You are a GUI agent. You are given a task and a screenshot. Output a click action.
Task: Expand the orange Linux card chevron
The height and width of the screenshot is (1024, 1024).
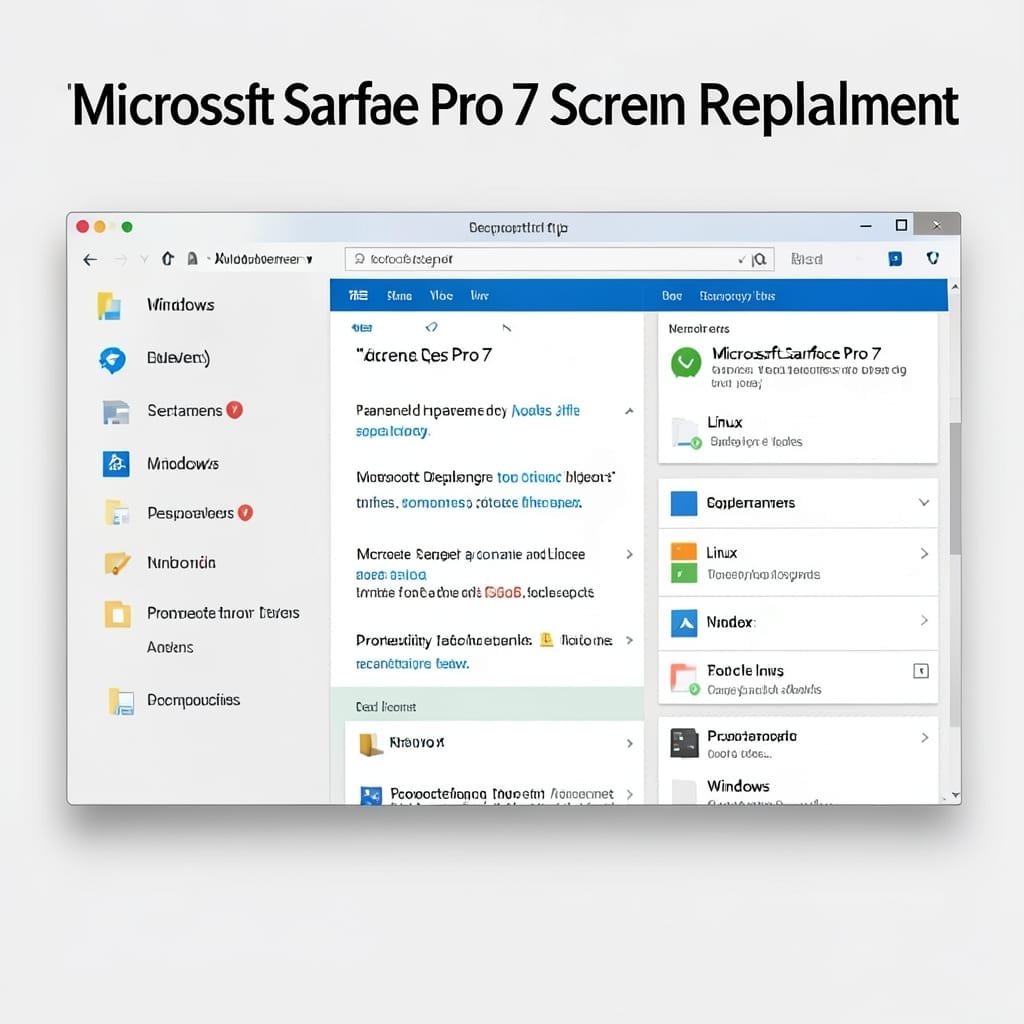[x=924, y=554]
